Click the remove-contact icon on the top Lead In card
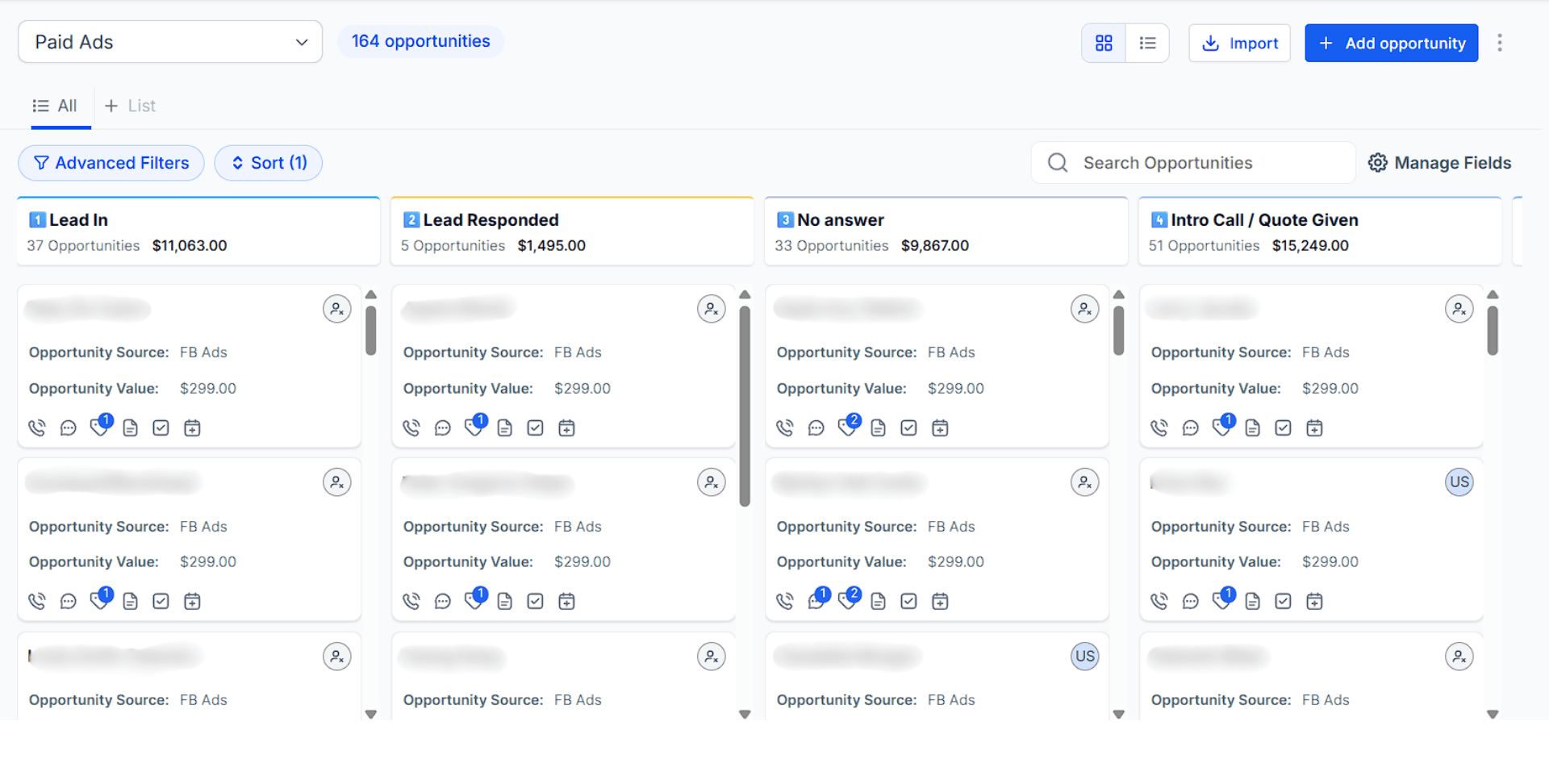This screenshot has height=784, width=1549. coord(337,308)
